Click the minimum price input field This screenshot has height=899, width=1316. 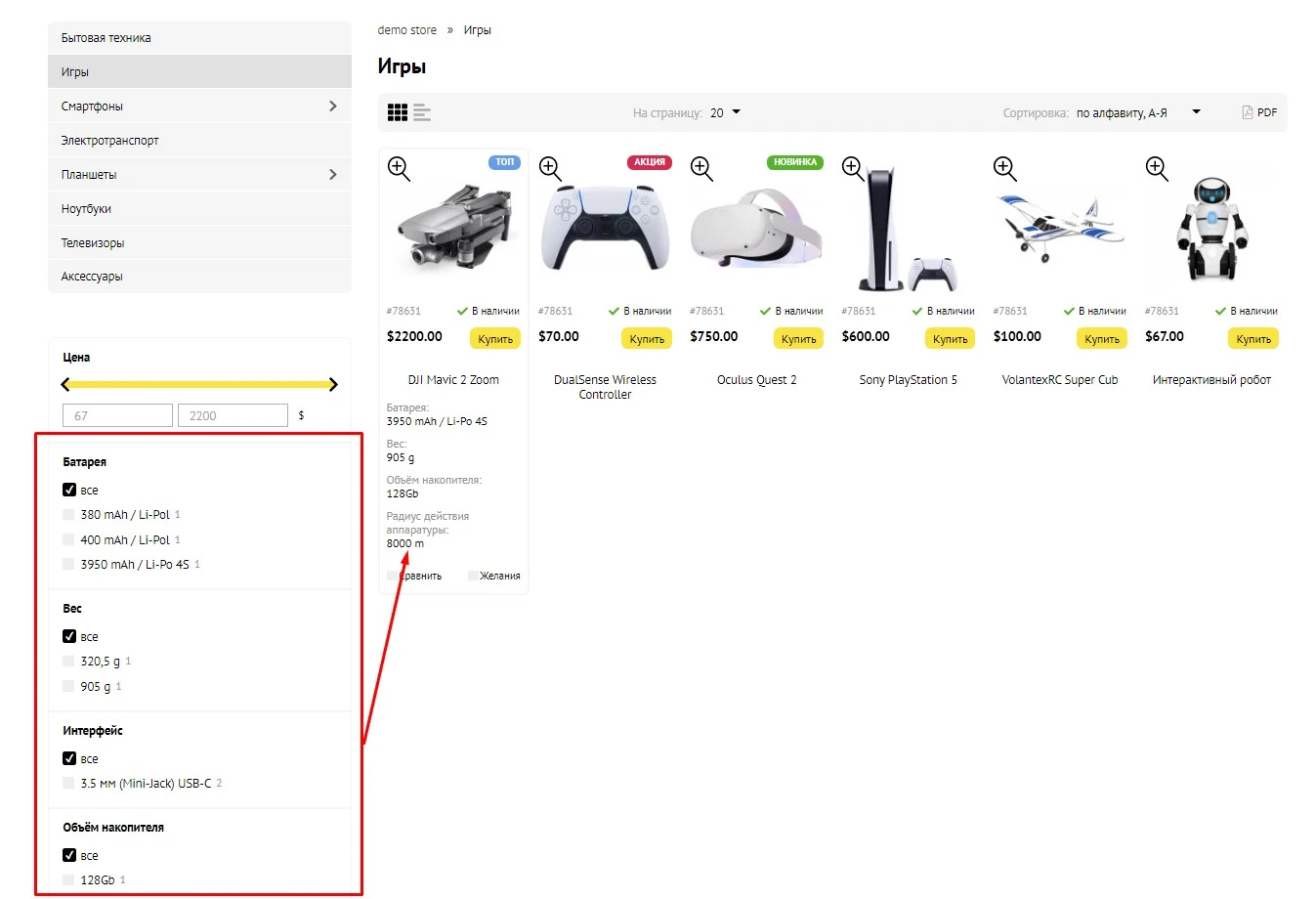coord(117,416)
